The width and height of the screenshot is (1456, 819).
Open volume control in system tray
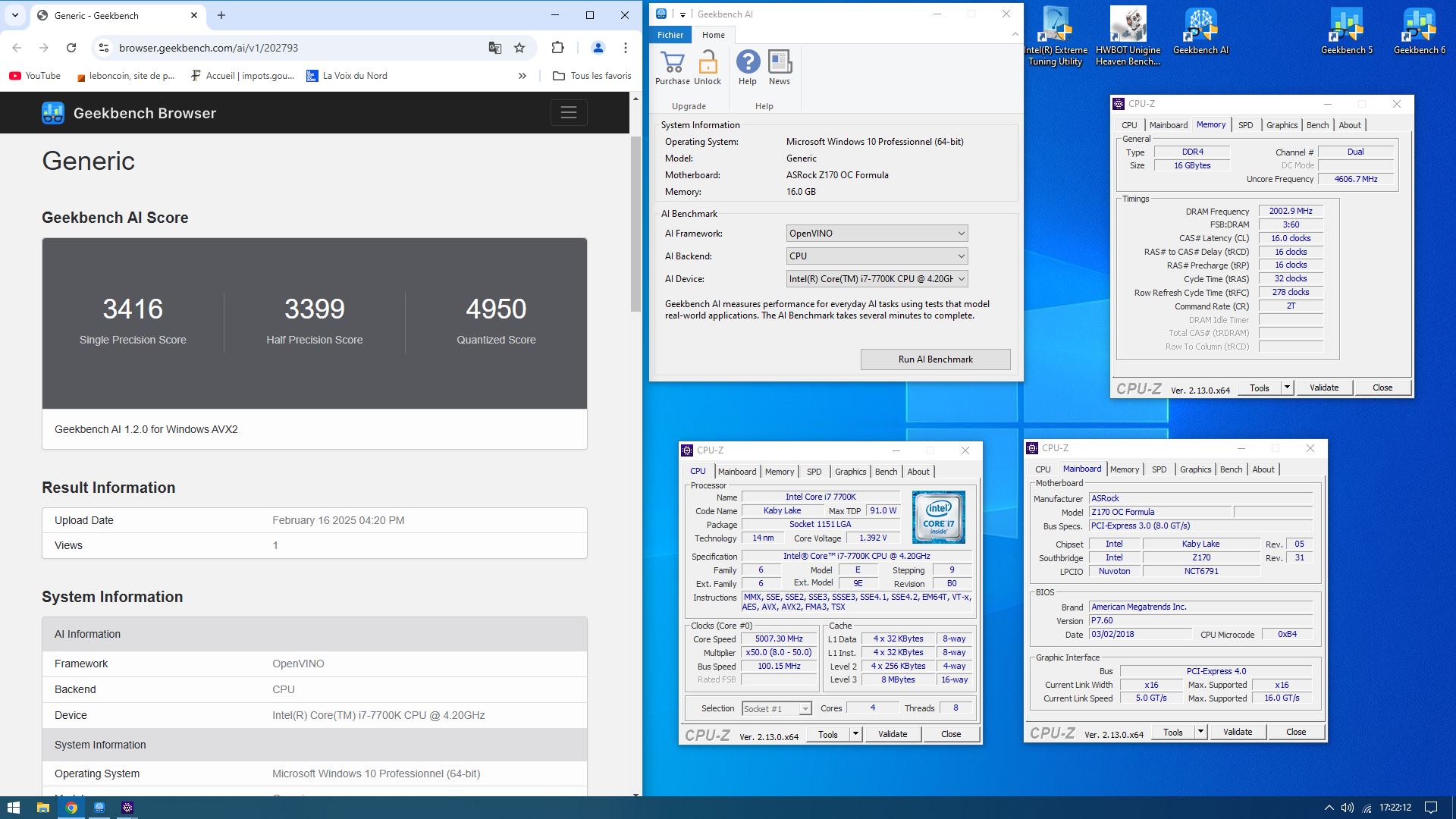click(1348, 808)
